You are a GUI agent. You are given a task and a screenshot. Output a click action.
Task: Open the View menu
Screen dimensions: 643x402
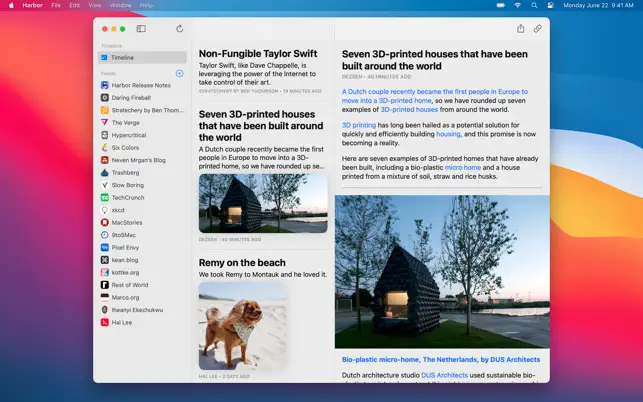tap(95, 5)
